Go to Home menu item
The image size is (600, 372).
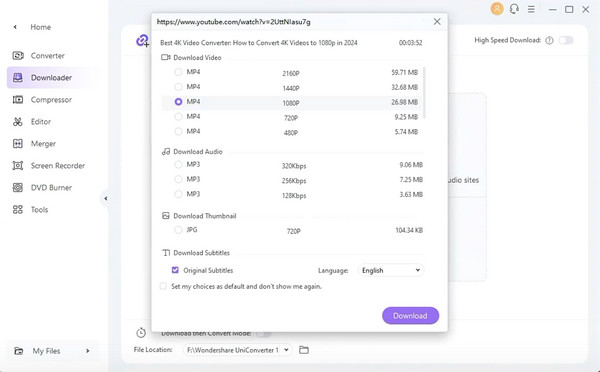point(41,27)
